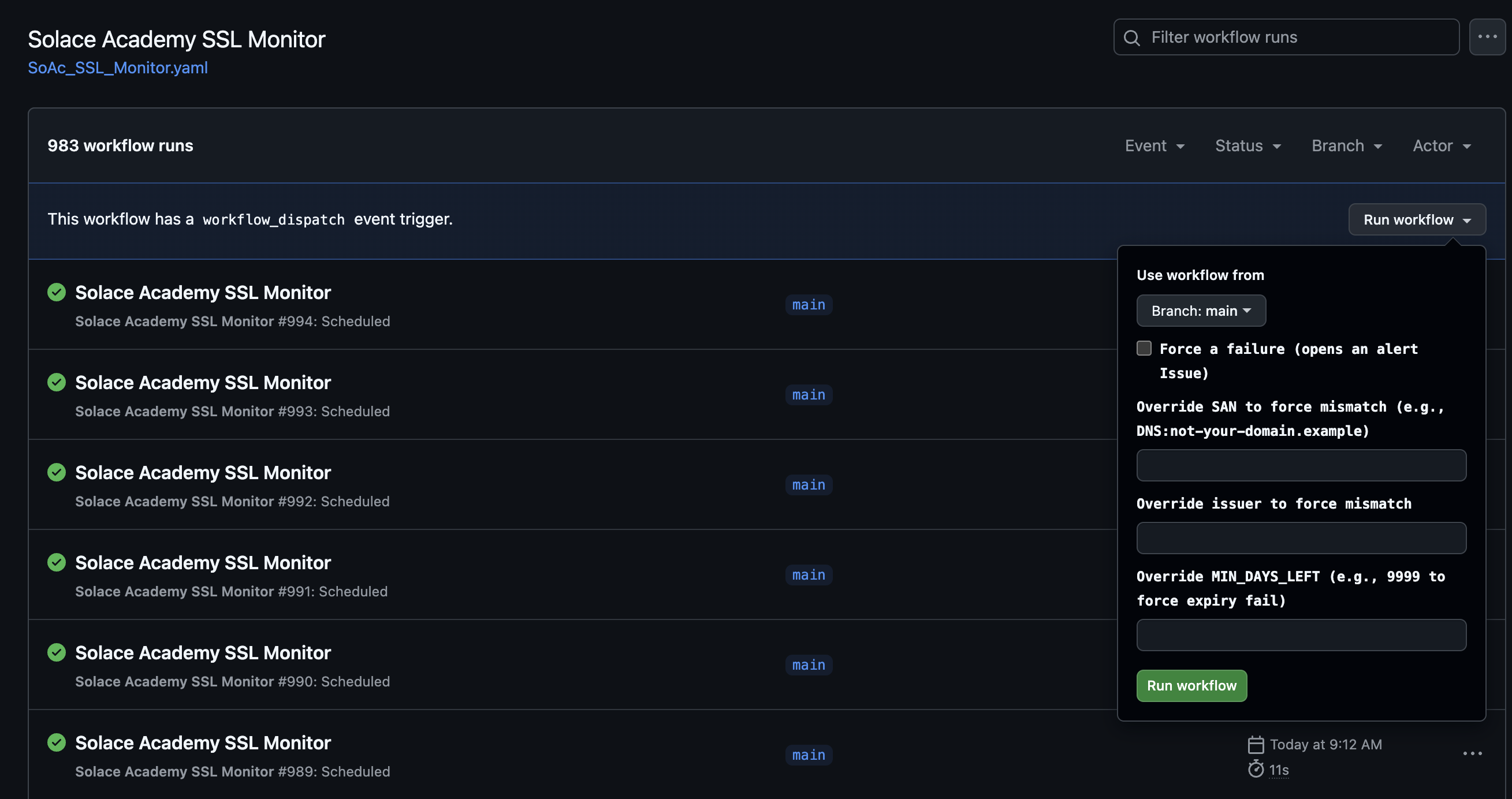1512x799 pixels.
Task: Click success checkmark icon for run #989
Action: [57, 742]
